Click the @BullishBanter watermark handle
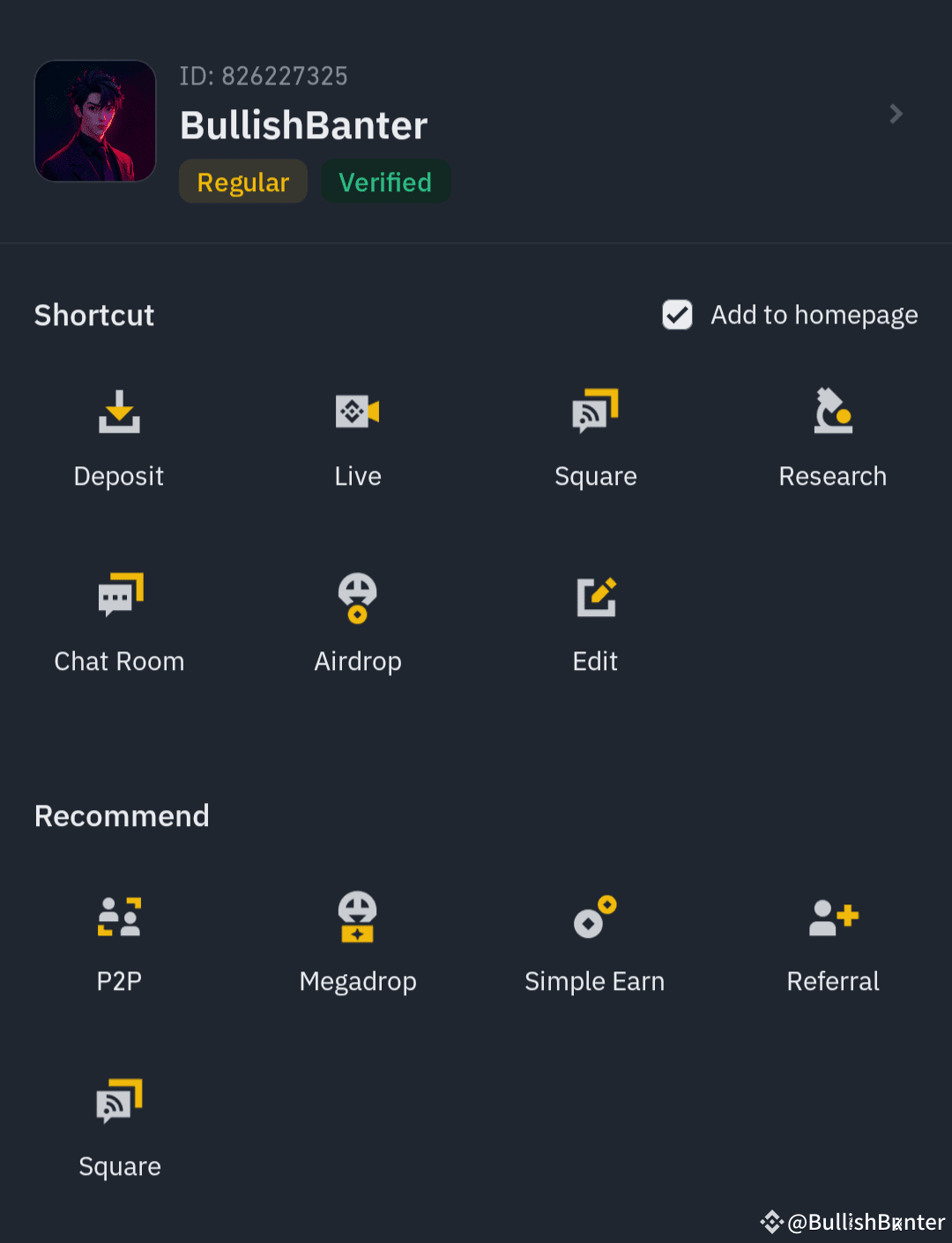The width and height of the screenshot is (952, 1243). (x=865, y=1222)
